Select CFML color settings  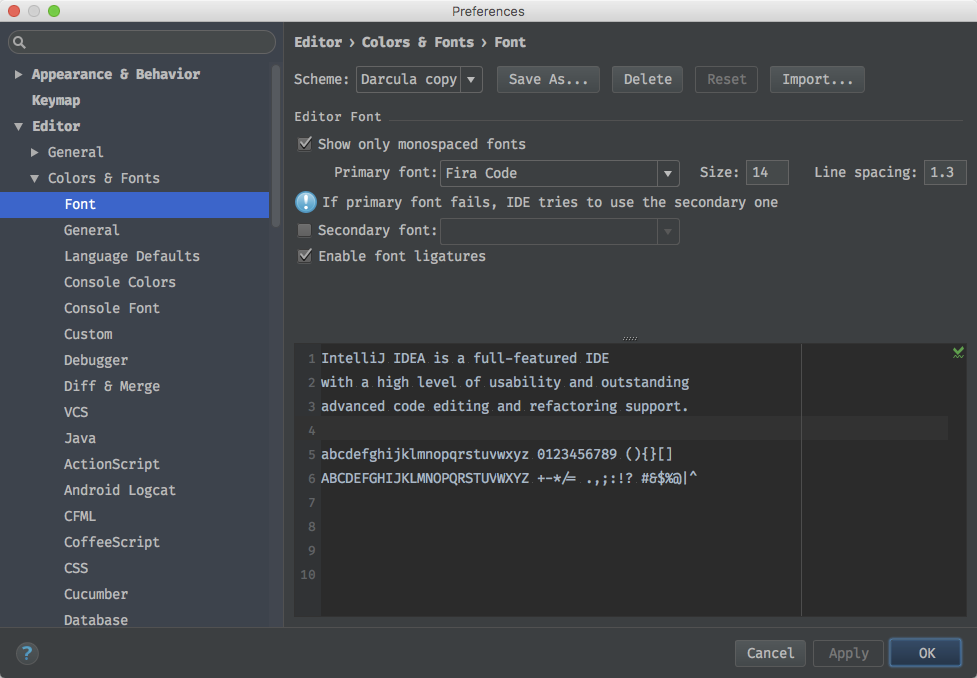click(80, 516)
